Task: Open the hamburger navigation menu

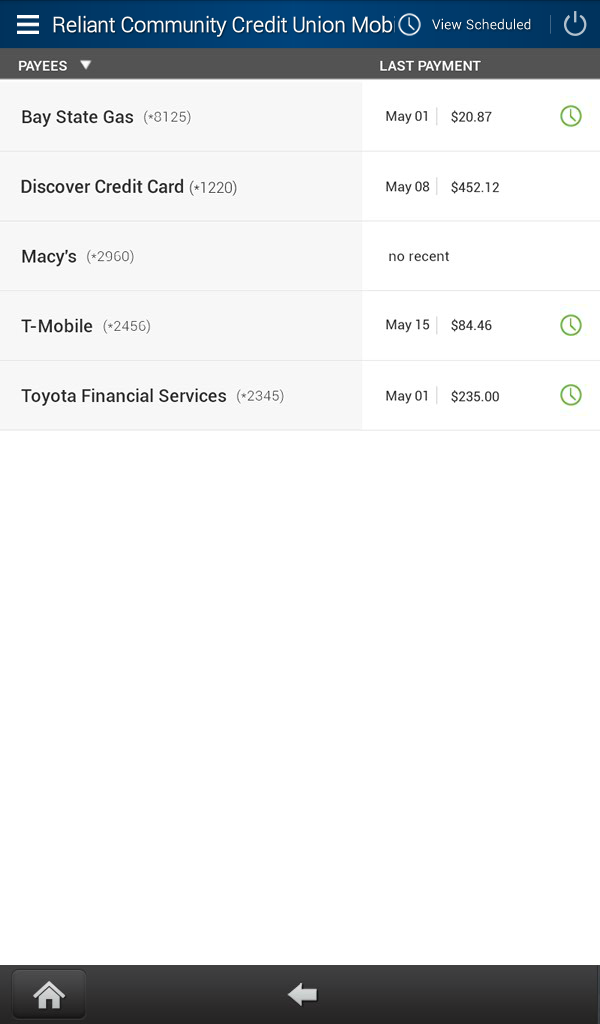Action: point(28,25)
